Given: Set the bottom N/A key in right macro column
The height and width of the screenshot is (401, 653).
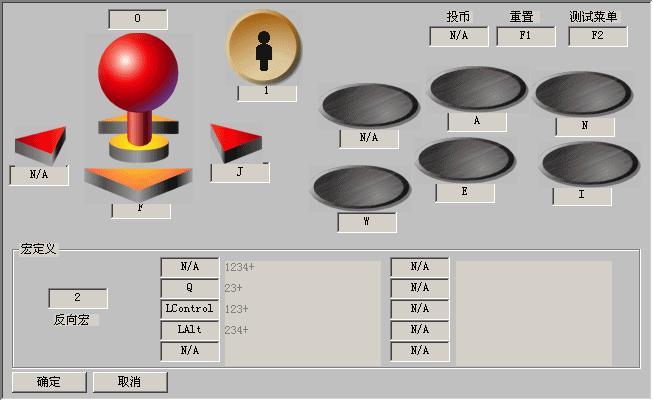Looking at the screenshot, I should tap(420, 351).
